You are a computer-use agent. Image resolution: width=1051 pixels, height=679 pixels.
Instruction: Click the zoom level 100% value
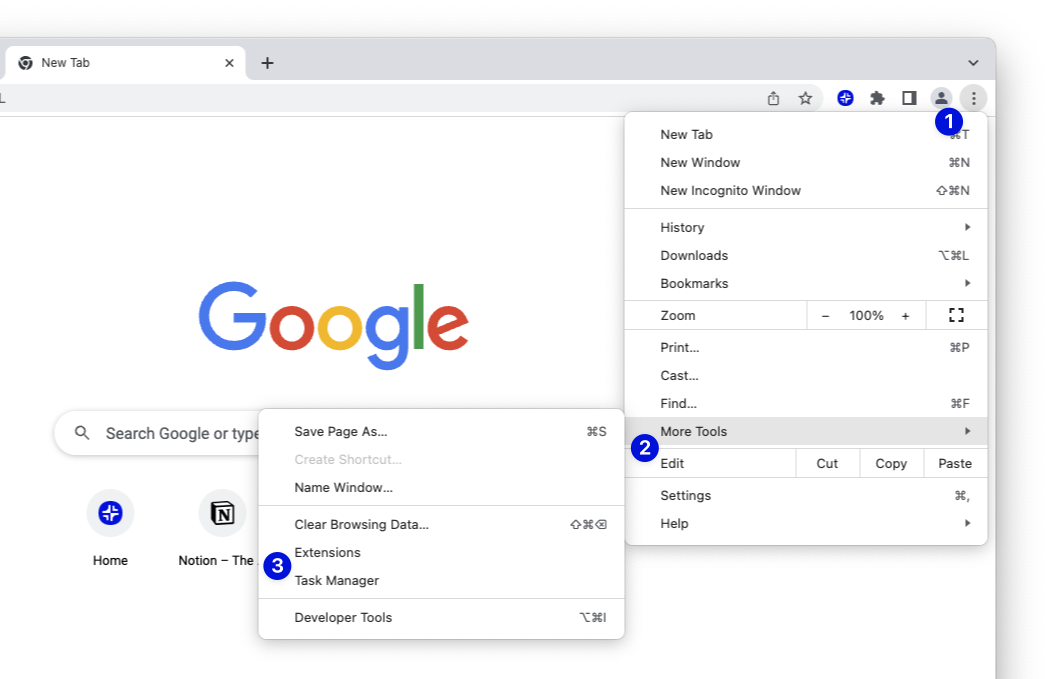click(x=866, y=316)
